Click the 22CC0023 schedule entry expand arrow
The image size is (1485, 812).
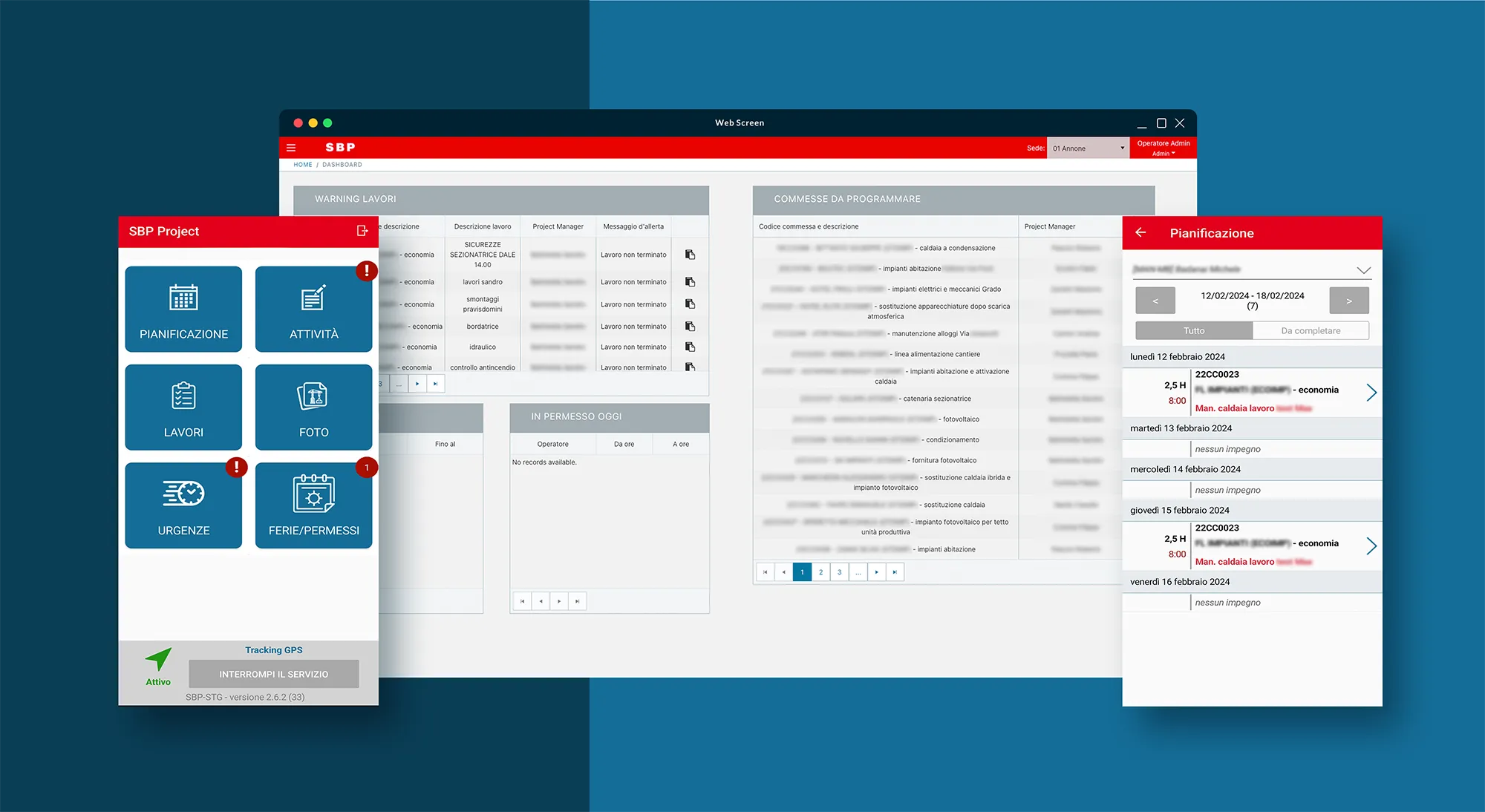point(1375,390)
